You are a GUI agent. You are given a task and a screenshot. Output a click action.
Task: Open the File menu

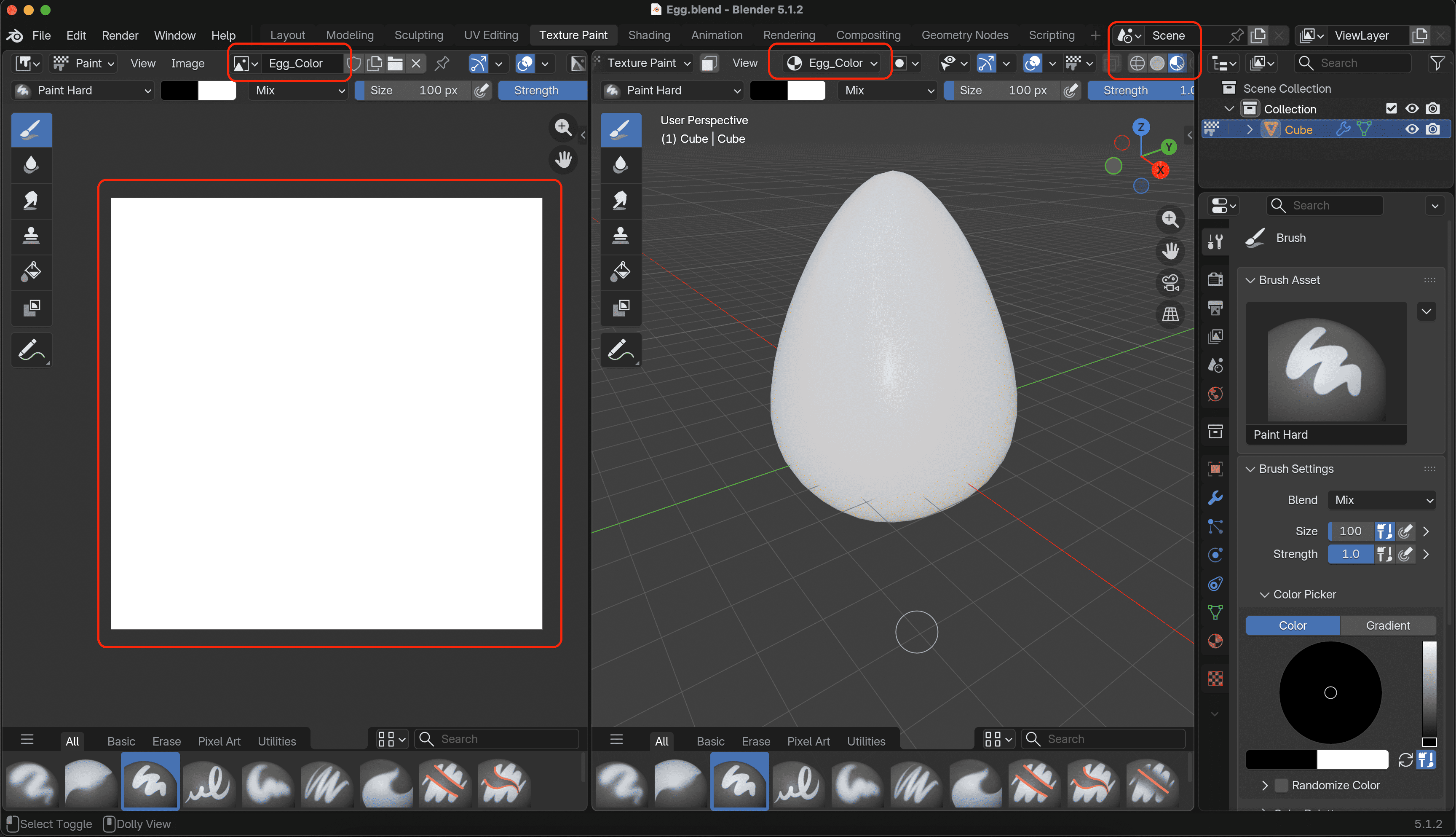[x=41, y=36]
